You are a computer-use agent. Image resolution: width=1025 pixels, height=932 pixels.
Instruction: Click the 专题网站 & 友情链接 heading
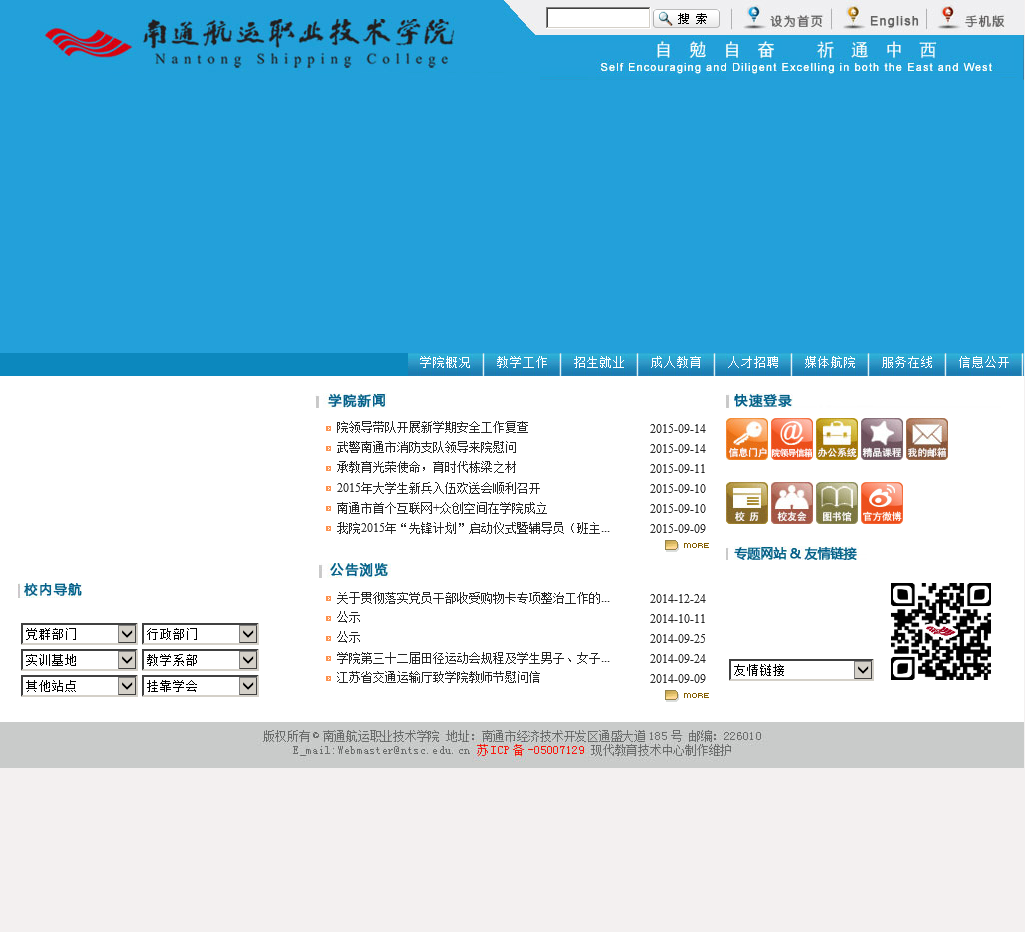point(795,554)
